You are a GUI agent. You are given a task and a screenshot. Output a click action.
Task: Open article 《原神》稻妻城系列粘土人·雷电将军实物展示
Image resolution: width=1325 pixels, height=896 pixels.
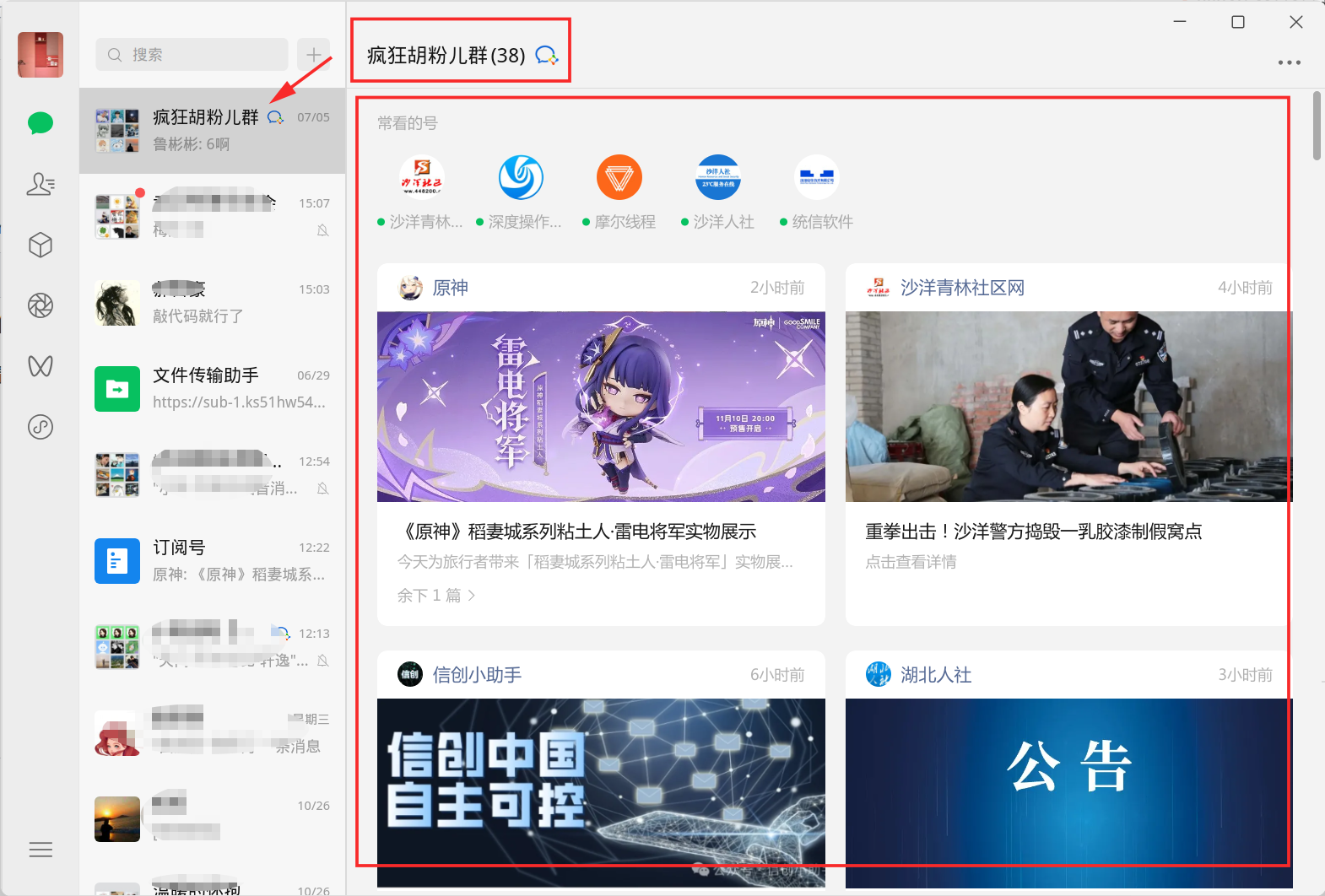[x=577, y=532]
